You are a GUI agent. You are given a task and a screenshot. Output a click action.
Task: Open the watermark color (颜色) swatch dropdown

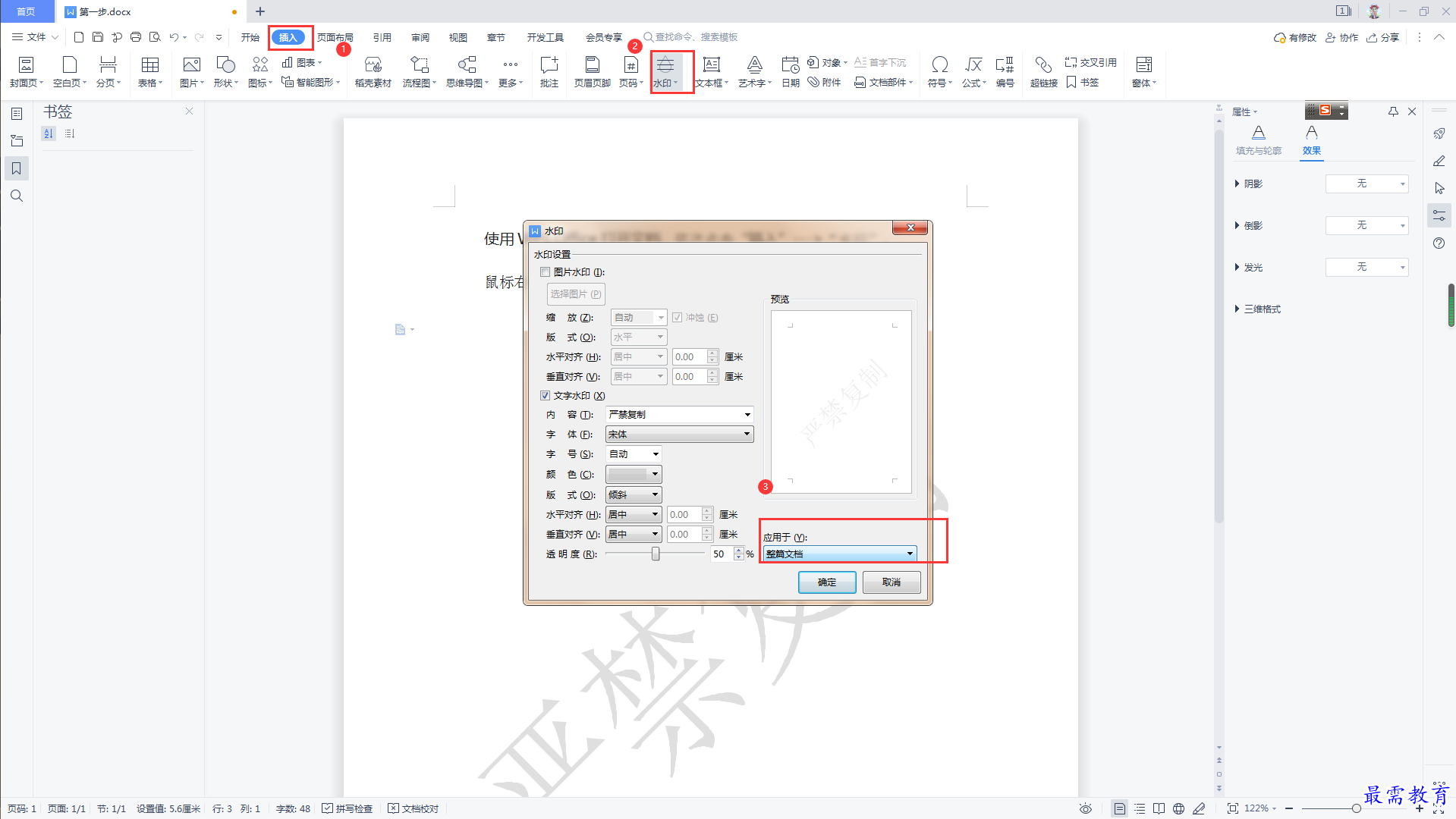pyautogui.click(x=634, y=475)
